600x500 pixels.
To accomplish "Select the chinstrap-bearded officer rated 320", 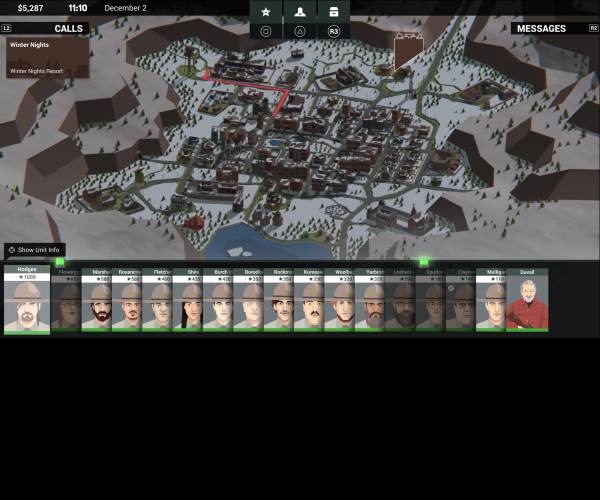I will 339,300.
